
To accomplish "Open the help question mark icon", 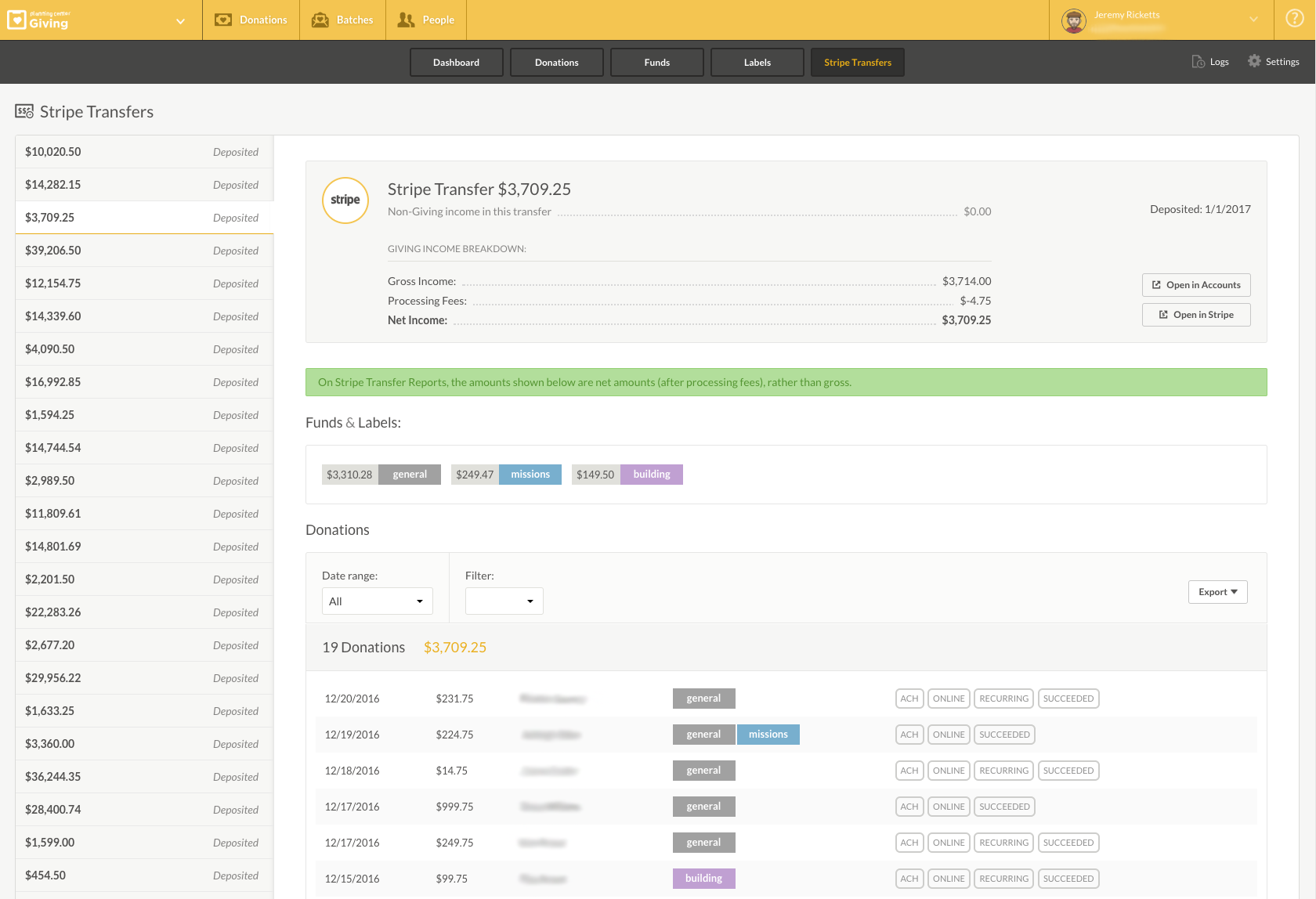I will click(x=1295, y=19).
